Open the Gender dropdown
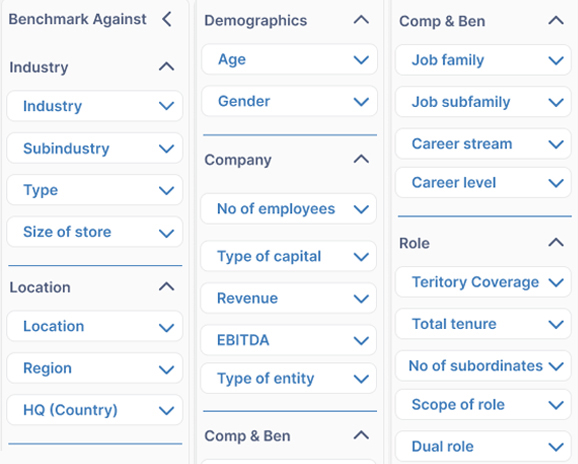The width and height of the screenshot is (578, 464). coord(289,101)
